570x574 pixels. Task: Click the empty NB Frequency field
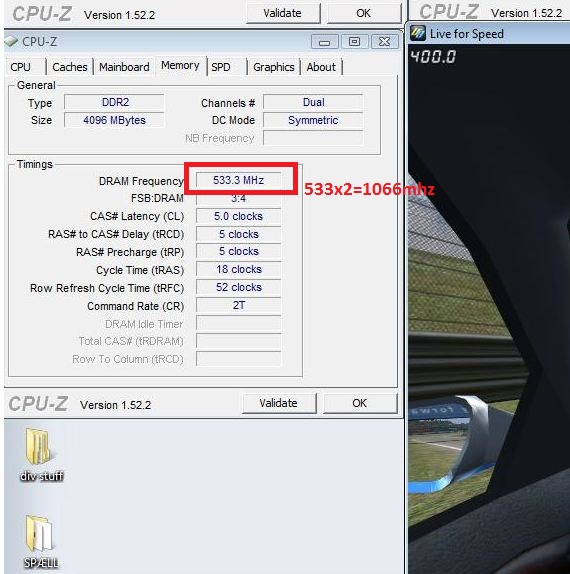pyautogui.click(x=313, y=138)
